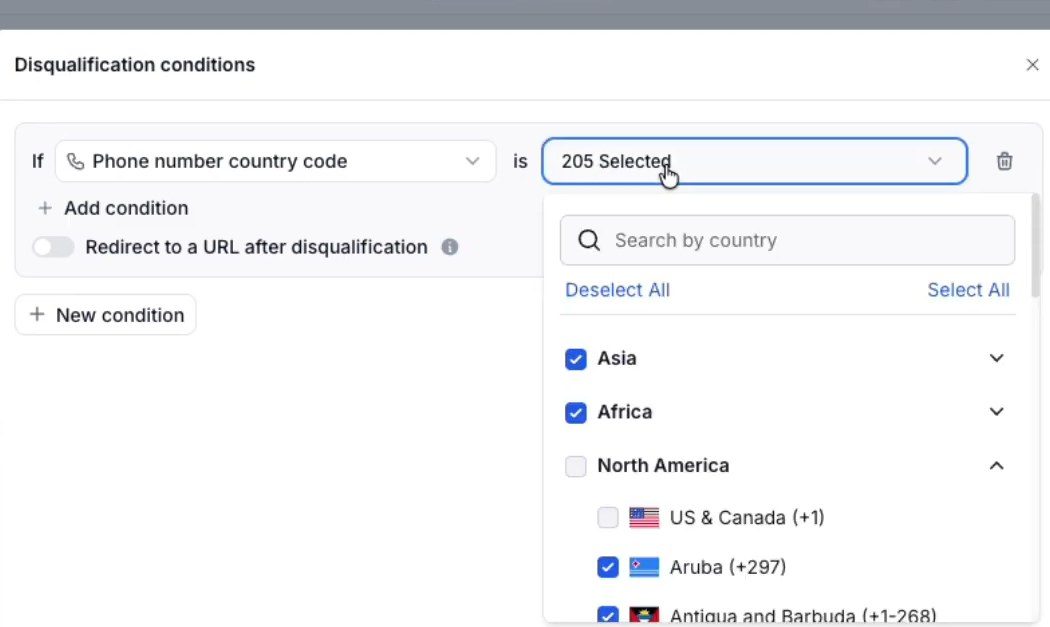Click the Deselect All link
The image size is (1050, 627).
tap(617, 290)
